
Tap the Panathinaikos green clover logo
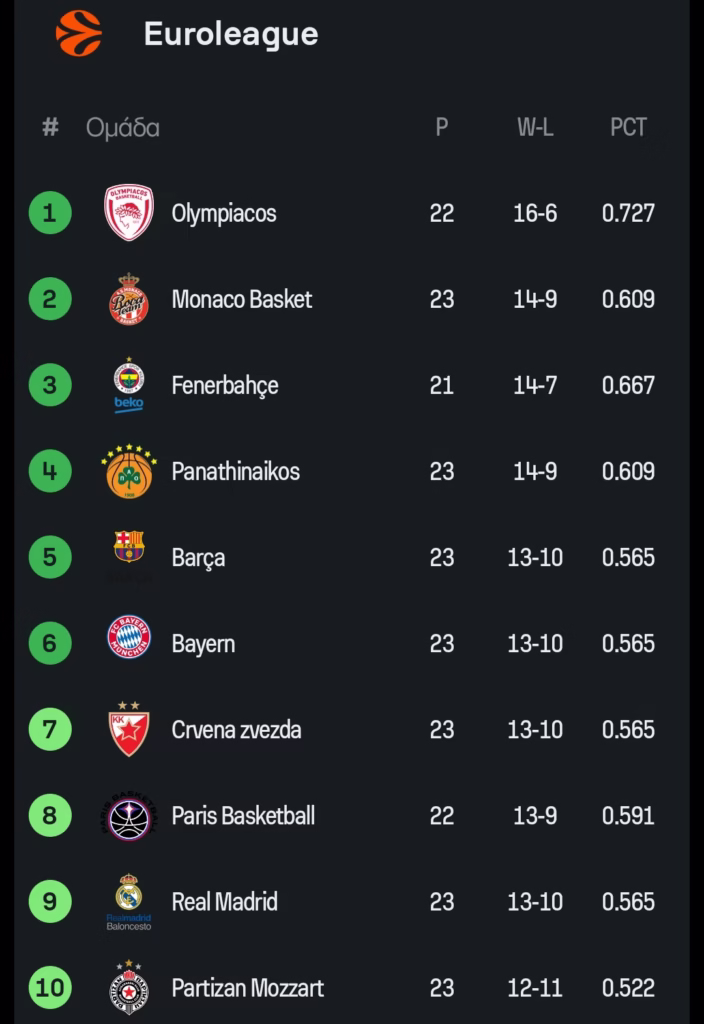point(129,472)
